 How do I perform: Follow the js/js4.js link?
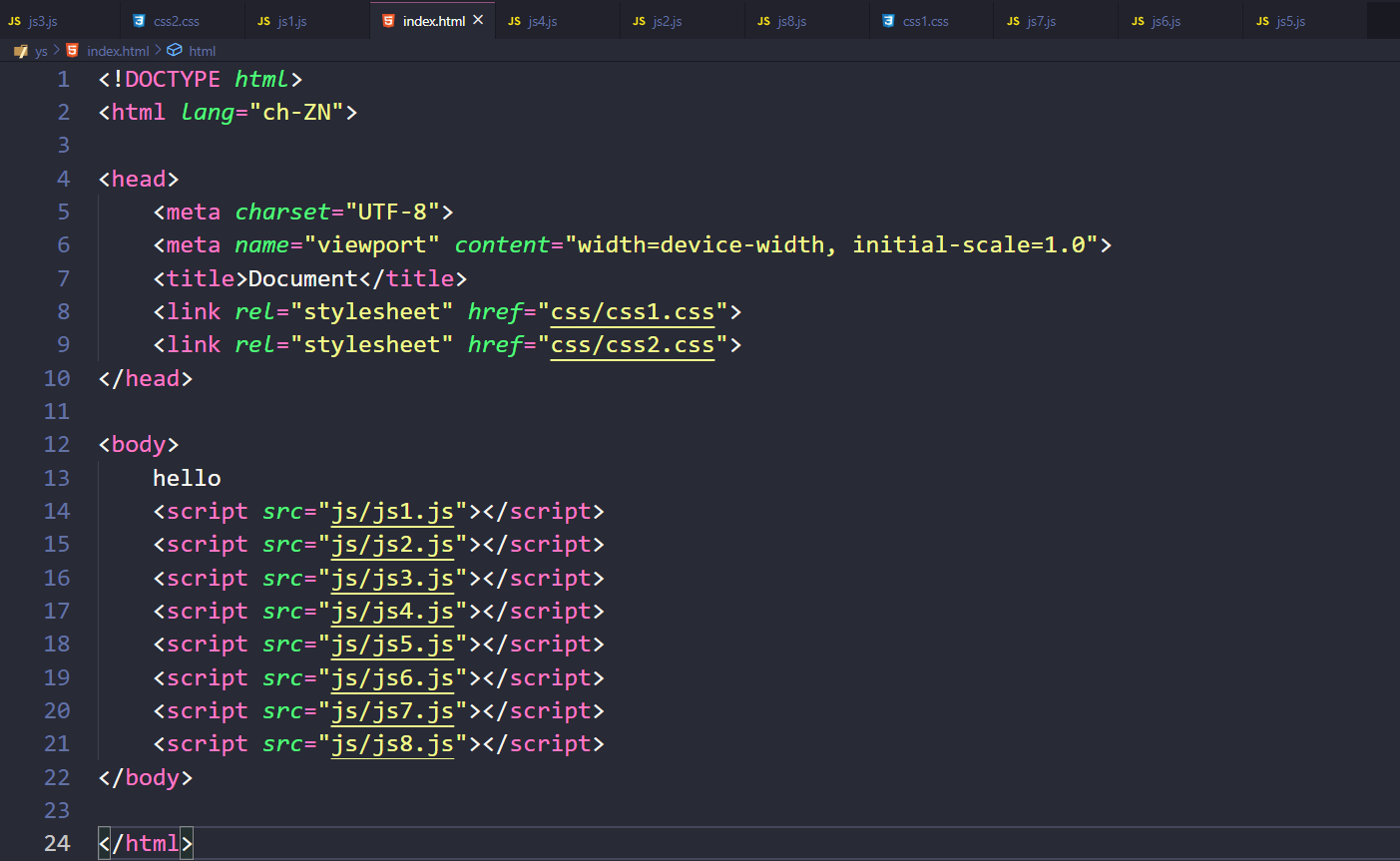coord(392,612)
